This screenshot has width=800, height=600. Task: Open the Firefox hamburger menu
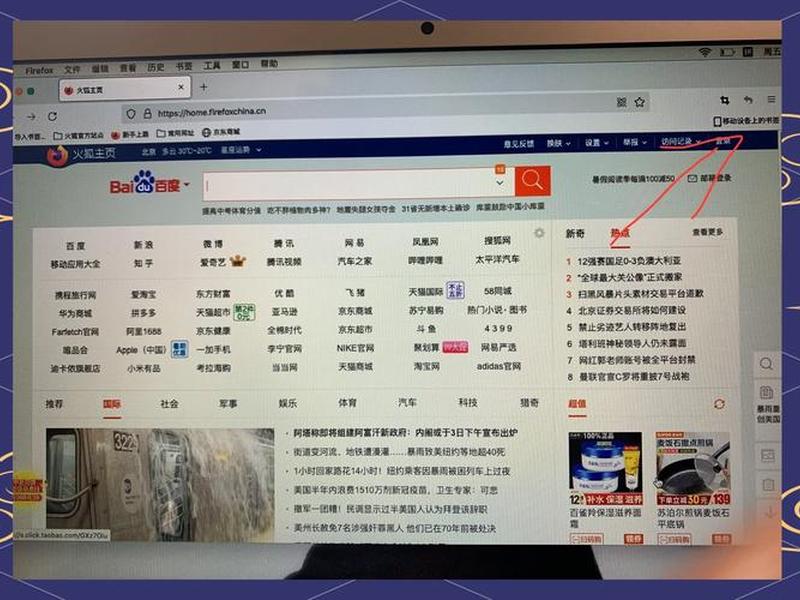(771, 99)
